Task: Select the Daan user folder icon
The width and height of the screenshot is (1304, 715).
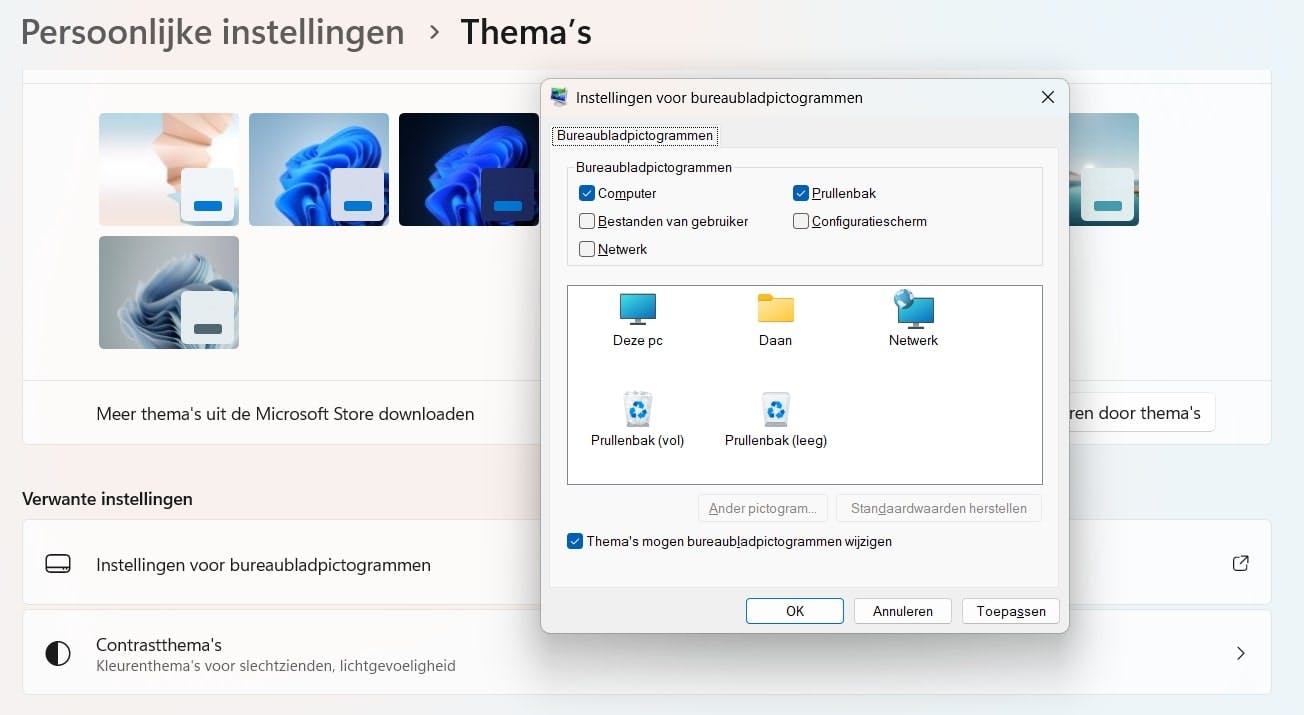Action: (x=775, y=315)
